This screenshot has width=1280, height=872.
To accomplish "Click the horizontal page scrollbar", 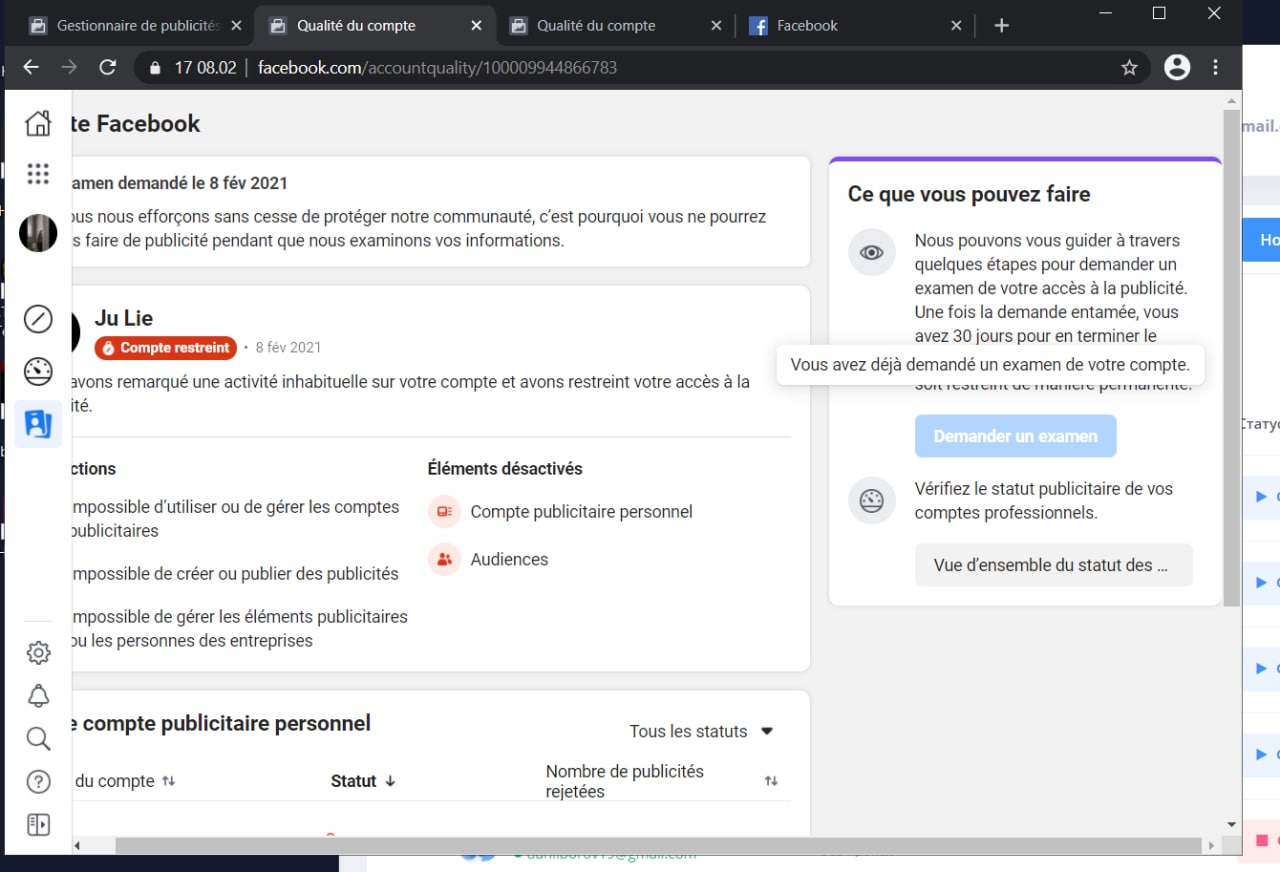I will (x=658, y=846).
